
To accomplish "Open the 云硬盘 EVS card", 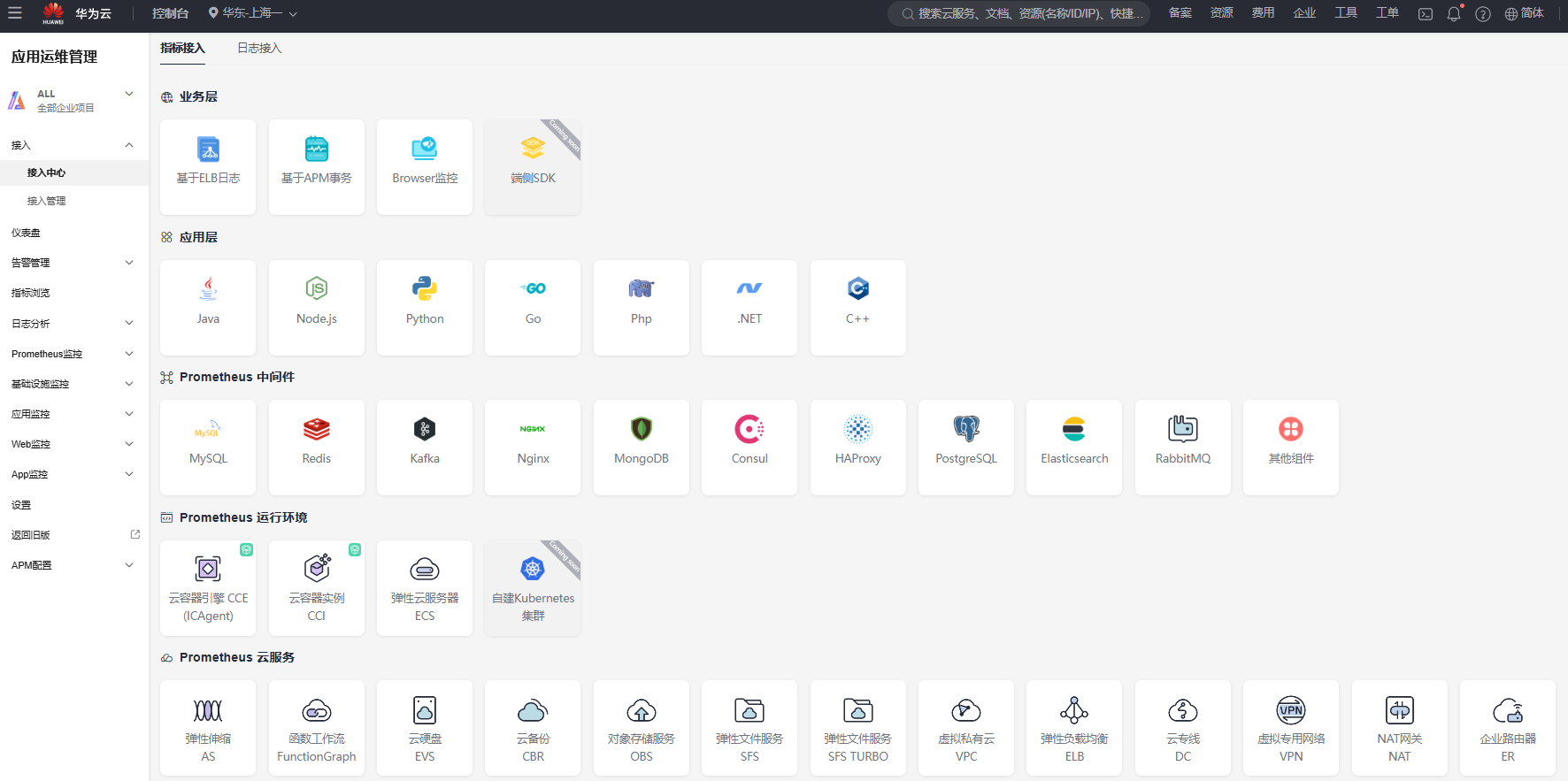I will coord(425,728).
